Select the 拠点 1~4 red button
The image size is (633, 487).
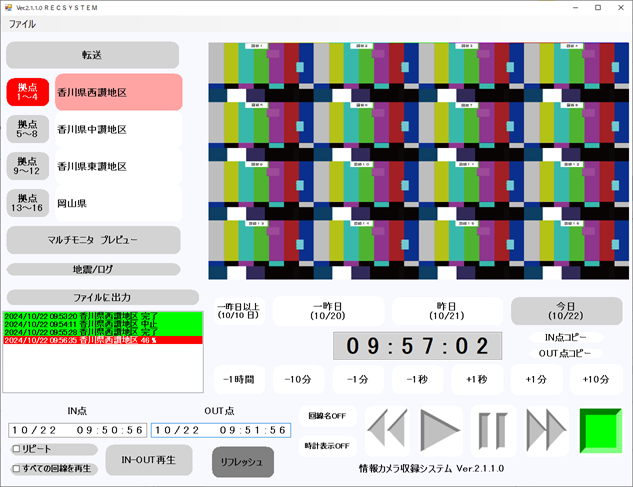pos(27,92)
